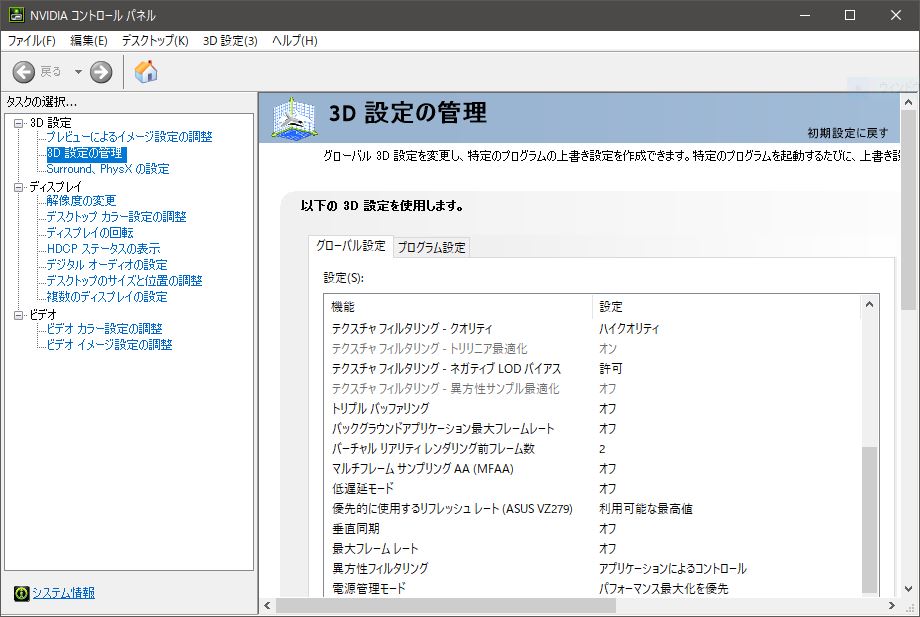Click the ハイクオリティ setting value
The height and width of the screenshot is (617, 920).
629,328
